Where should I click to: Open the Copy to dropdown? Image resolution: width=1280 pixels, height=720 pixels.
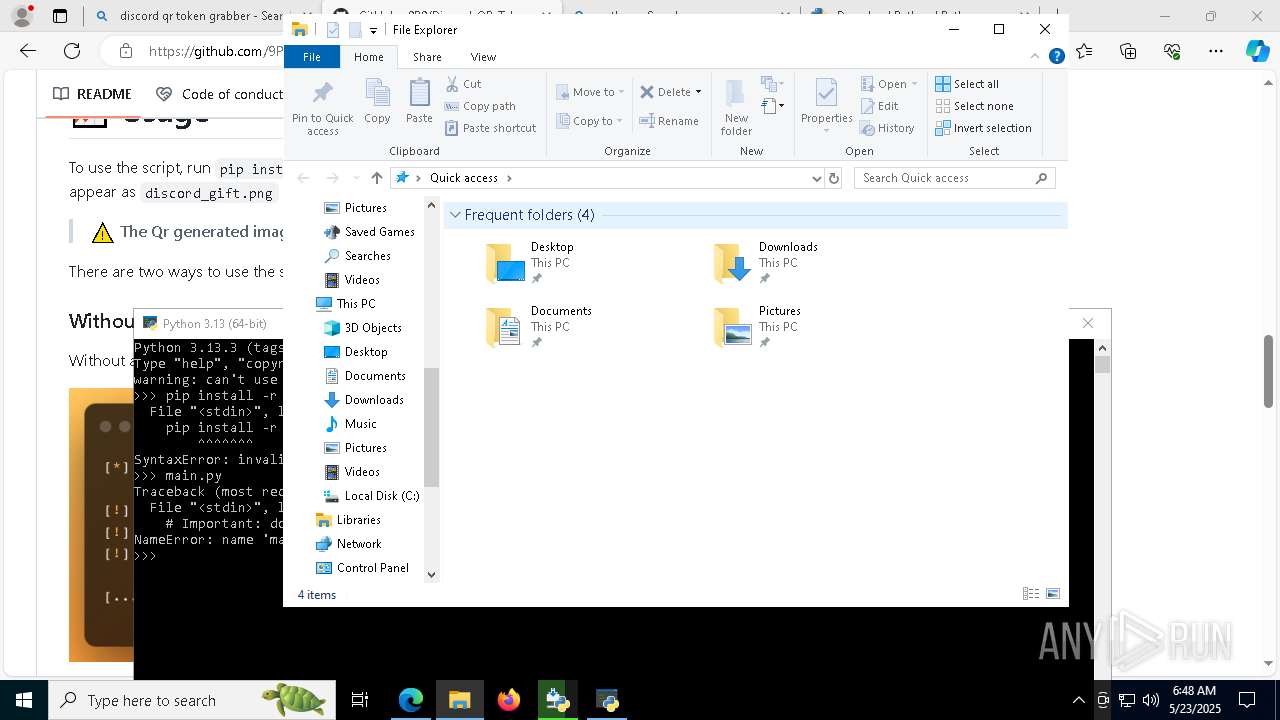coord(590,121)
